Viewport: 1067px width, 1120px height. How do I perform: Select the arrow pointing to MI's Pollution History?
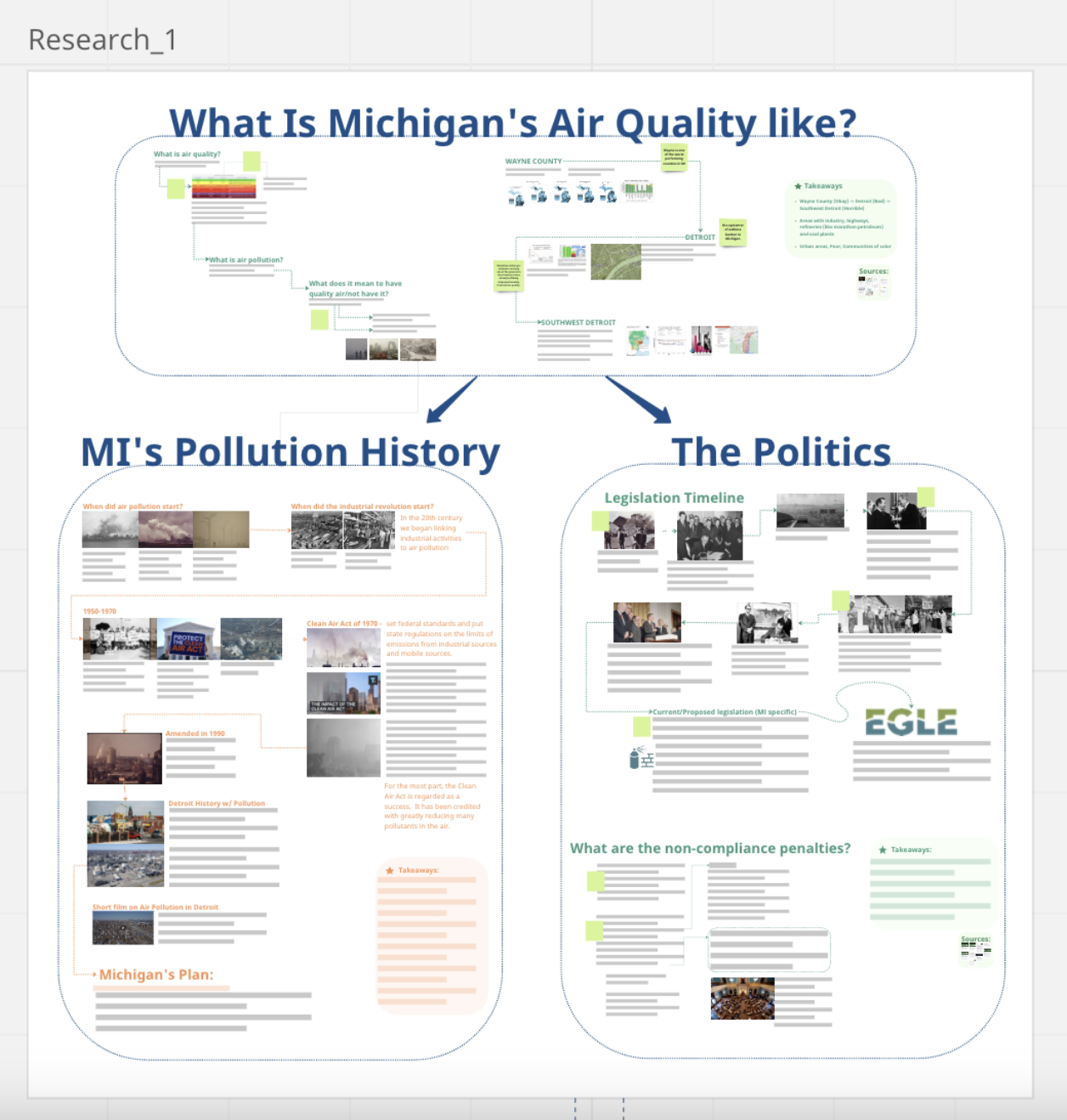[x=450, y=399]
